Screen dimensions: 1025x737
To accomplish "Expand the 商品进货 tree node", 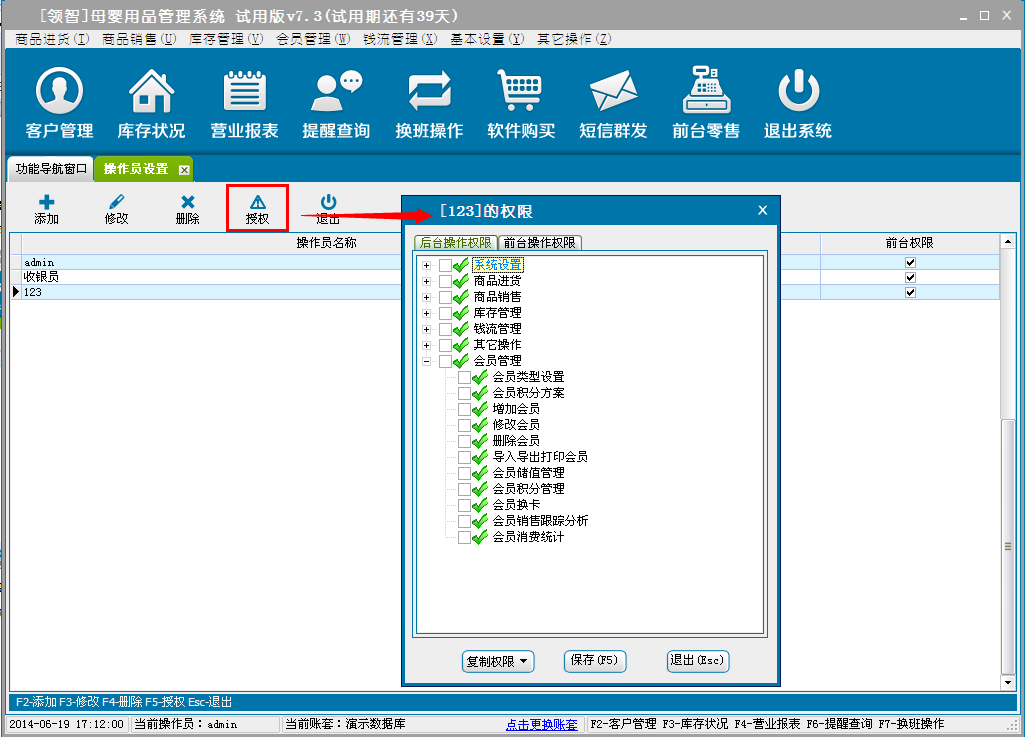I will pos(427,281).
